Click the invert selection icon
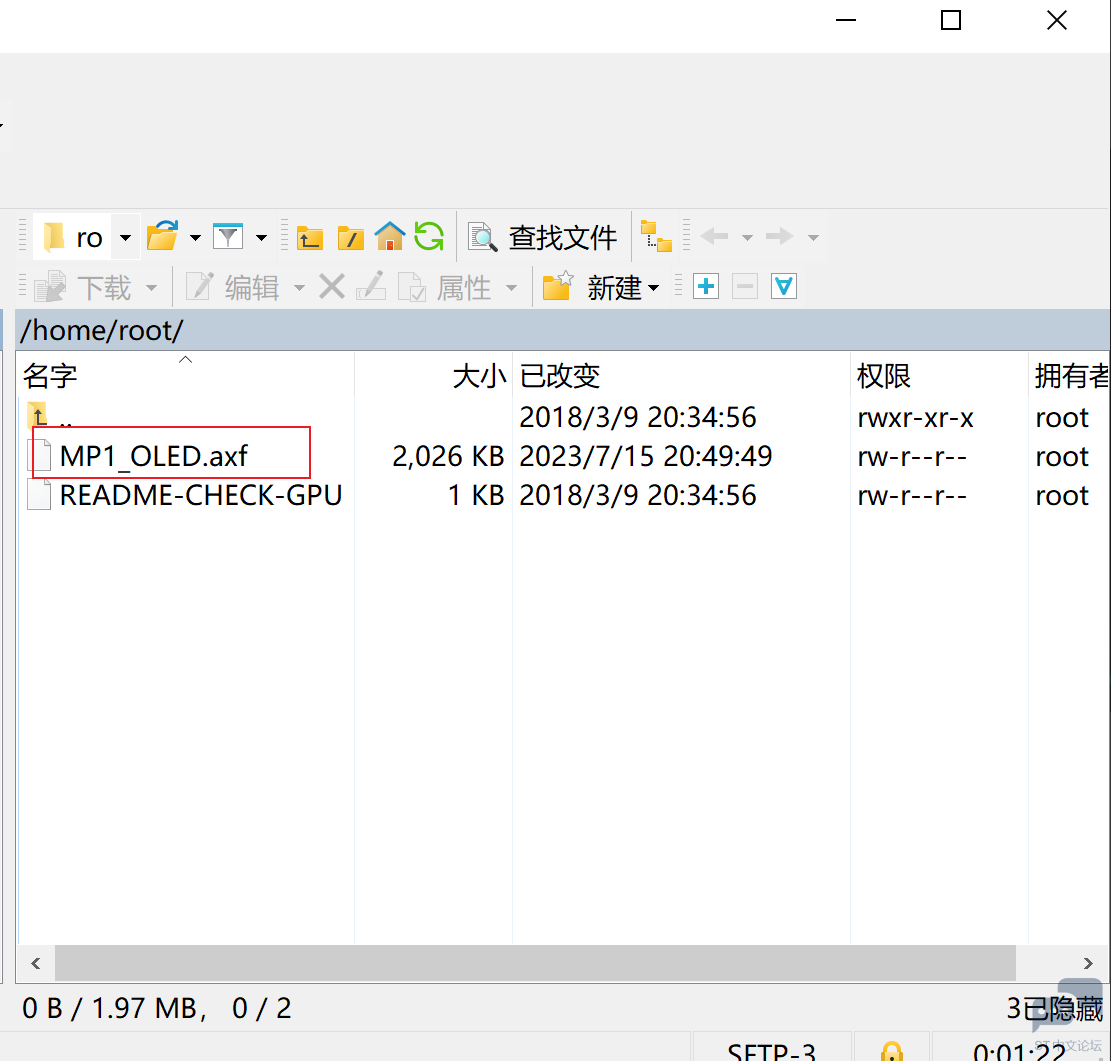 coord(784,286)
